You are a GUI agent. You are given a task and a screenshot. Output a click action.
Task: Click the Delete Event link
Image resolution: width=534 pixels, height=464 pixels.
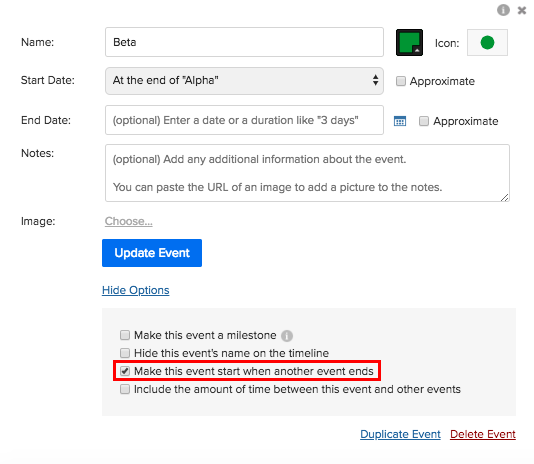point(483,434)
